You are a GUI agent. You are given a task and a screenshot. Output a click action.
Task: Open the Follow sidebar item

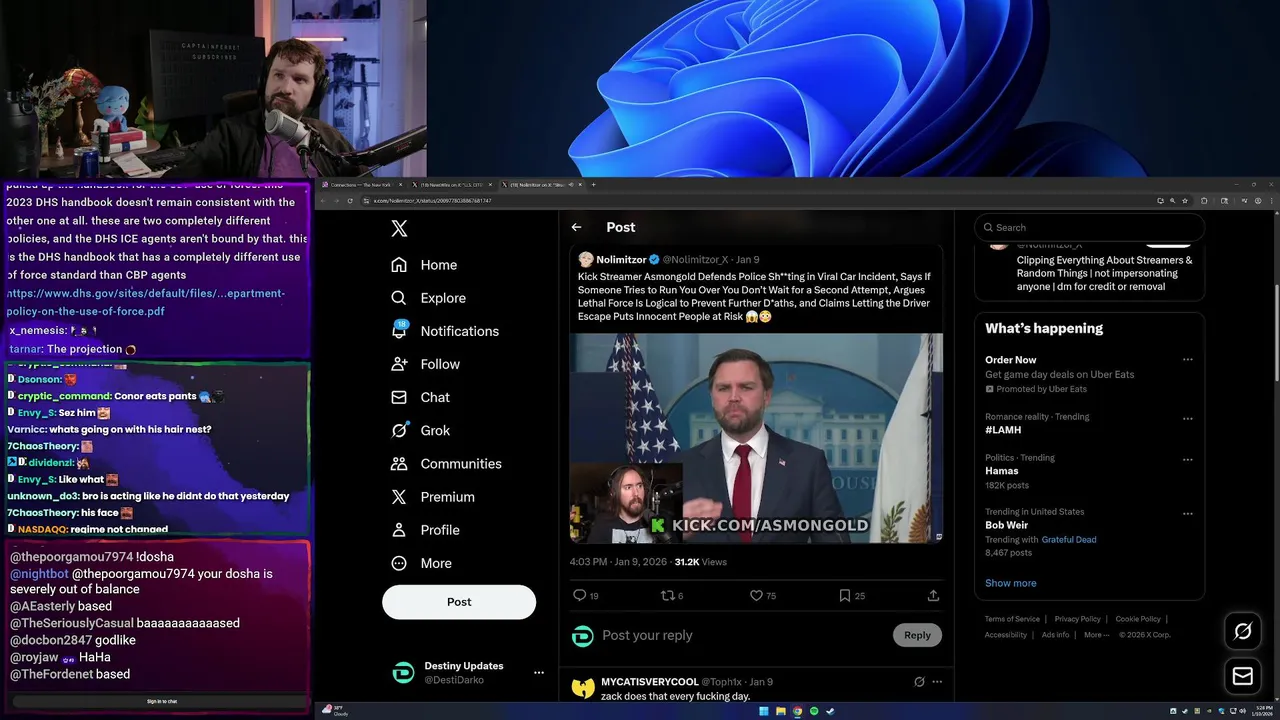425,364
